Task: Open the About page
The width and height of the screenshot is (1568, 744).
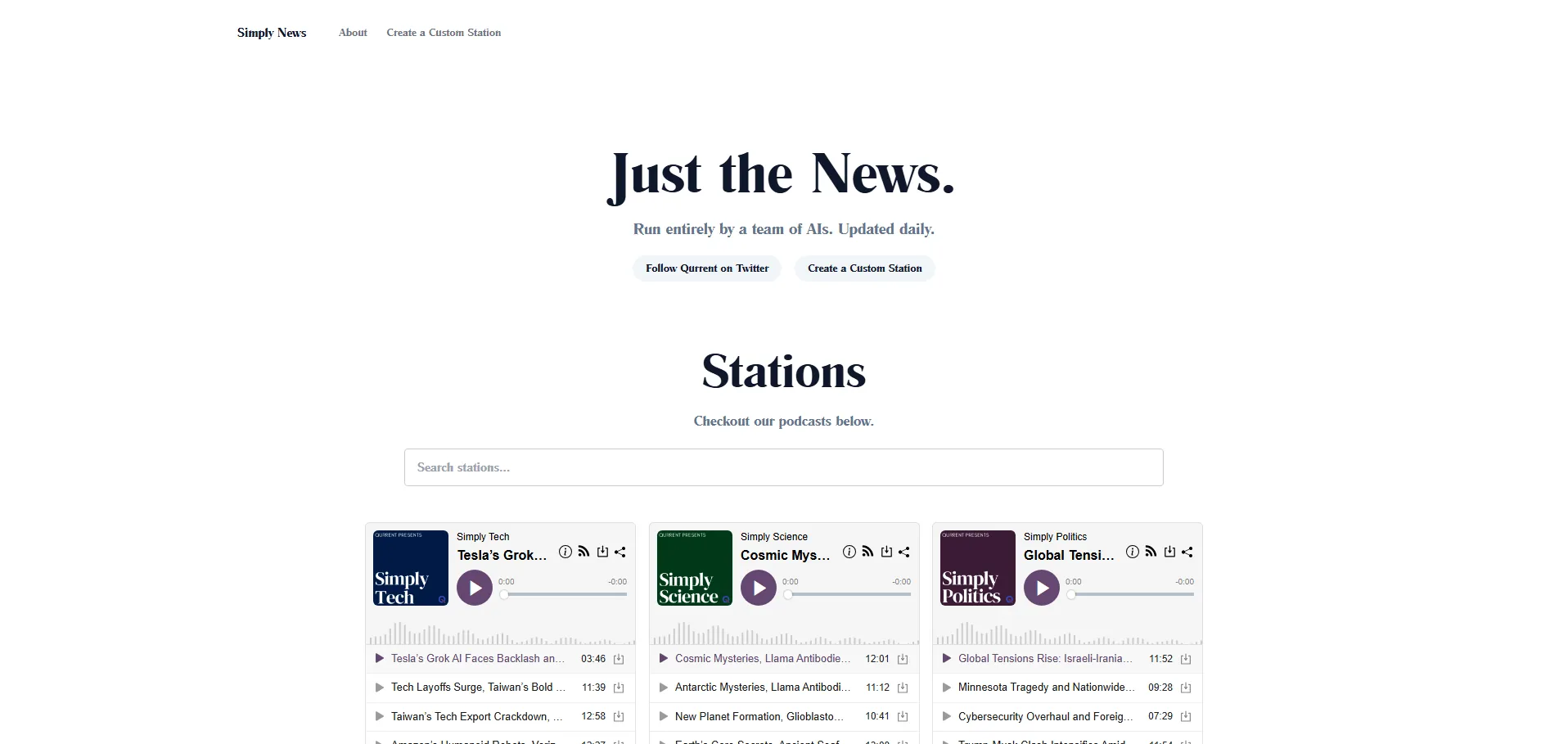Action: [353, 33]
